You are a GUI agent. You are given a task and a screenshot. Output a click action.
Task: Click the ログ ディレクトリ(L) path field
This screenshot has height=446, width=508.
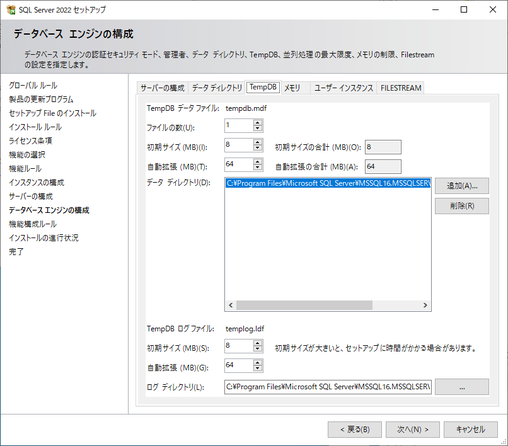point(328,387)
